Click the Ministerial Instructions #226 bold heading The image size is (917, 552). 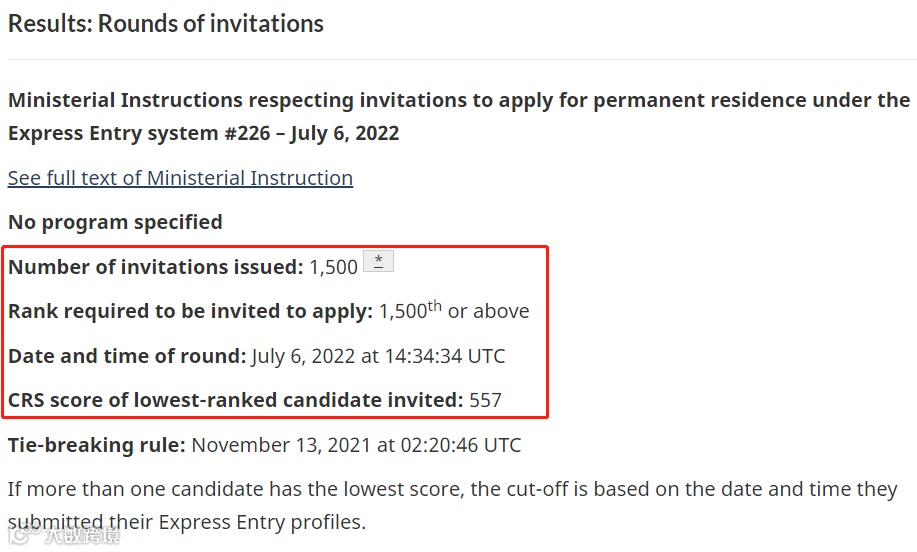[459, 116]
